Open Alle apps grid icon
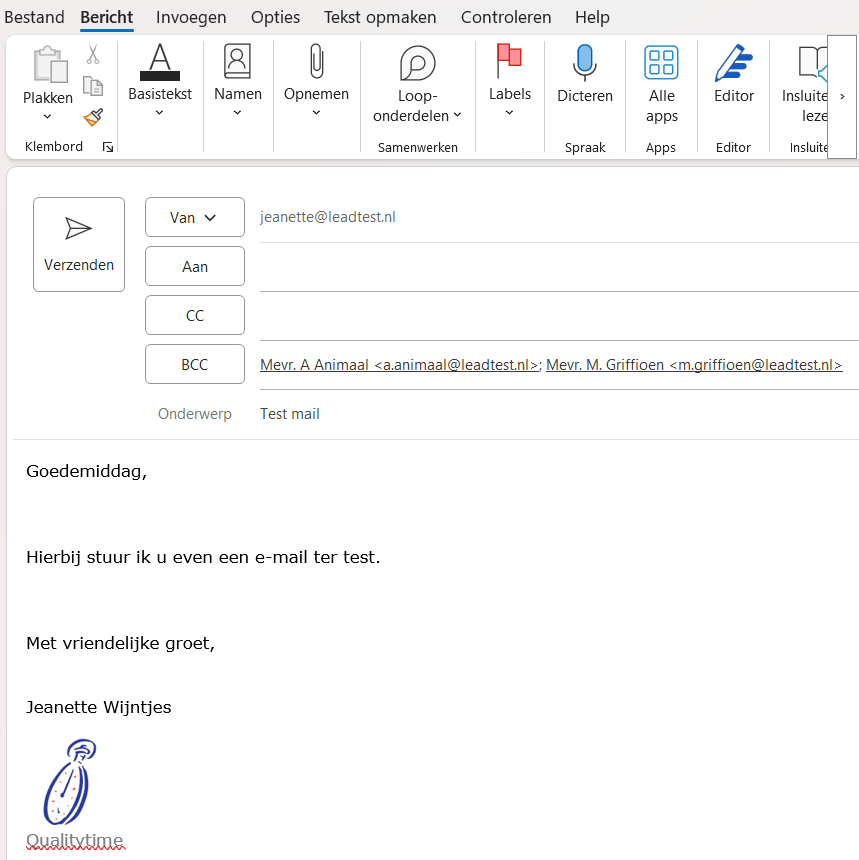Screen dimensions: 859x860 (x=661, y=63)
